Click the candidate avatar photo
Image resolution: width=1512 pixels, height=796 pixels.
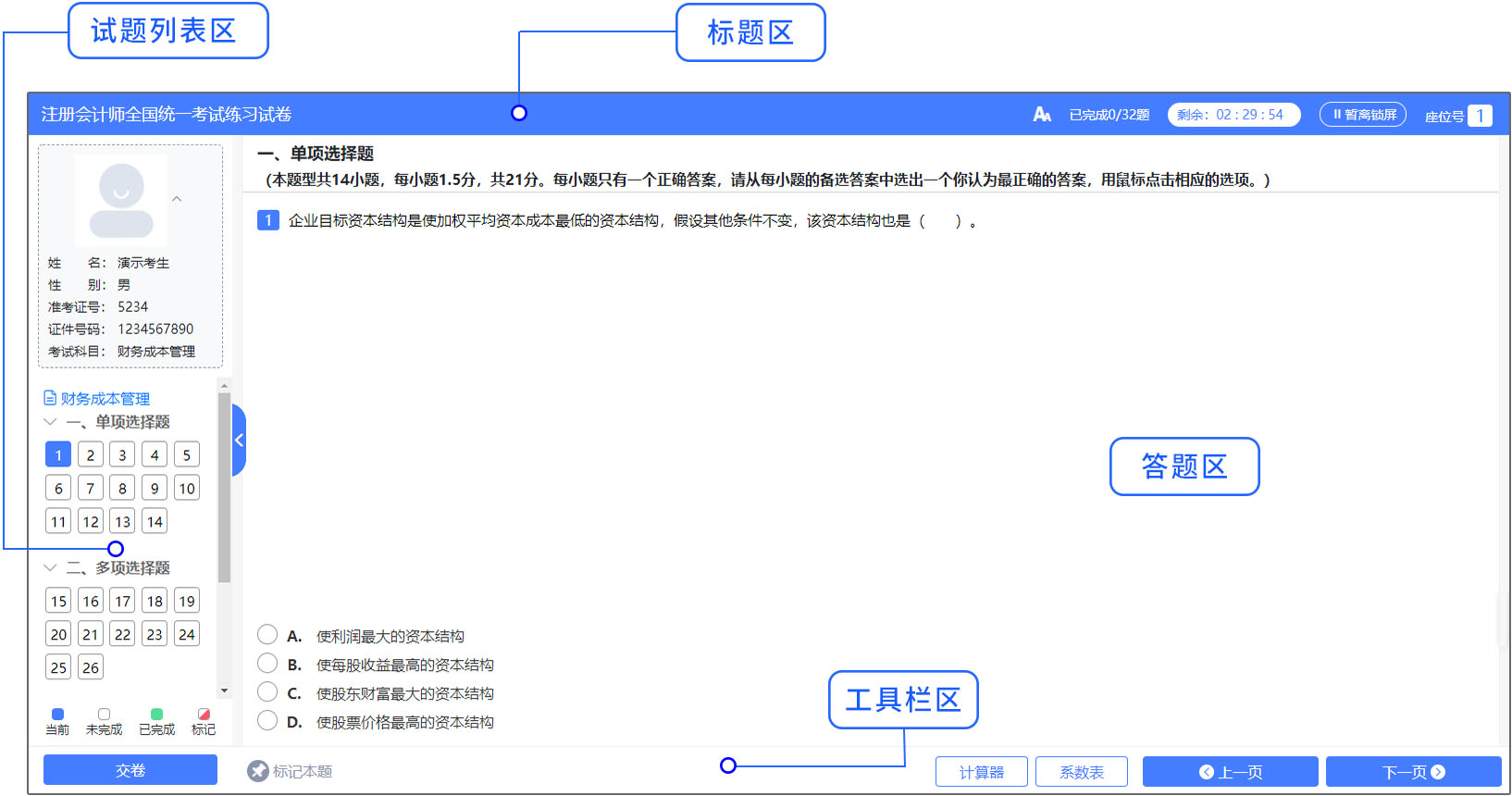(121, 200)
